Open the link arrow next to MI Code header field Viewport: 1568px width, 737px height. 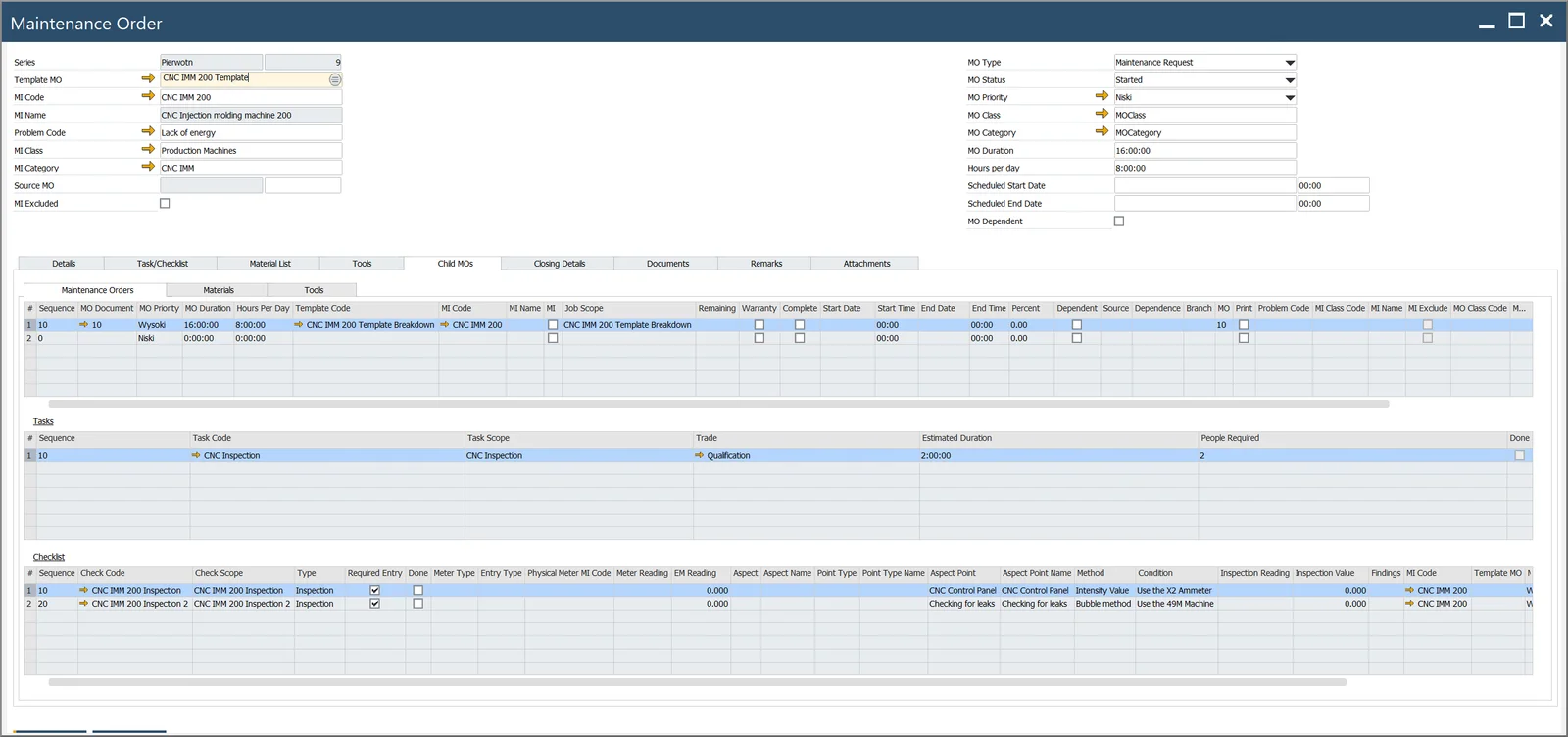tap(148, 96)
